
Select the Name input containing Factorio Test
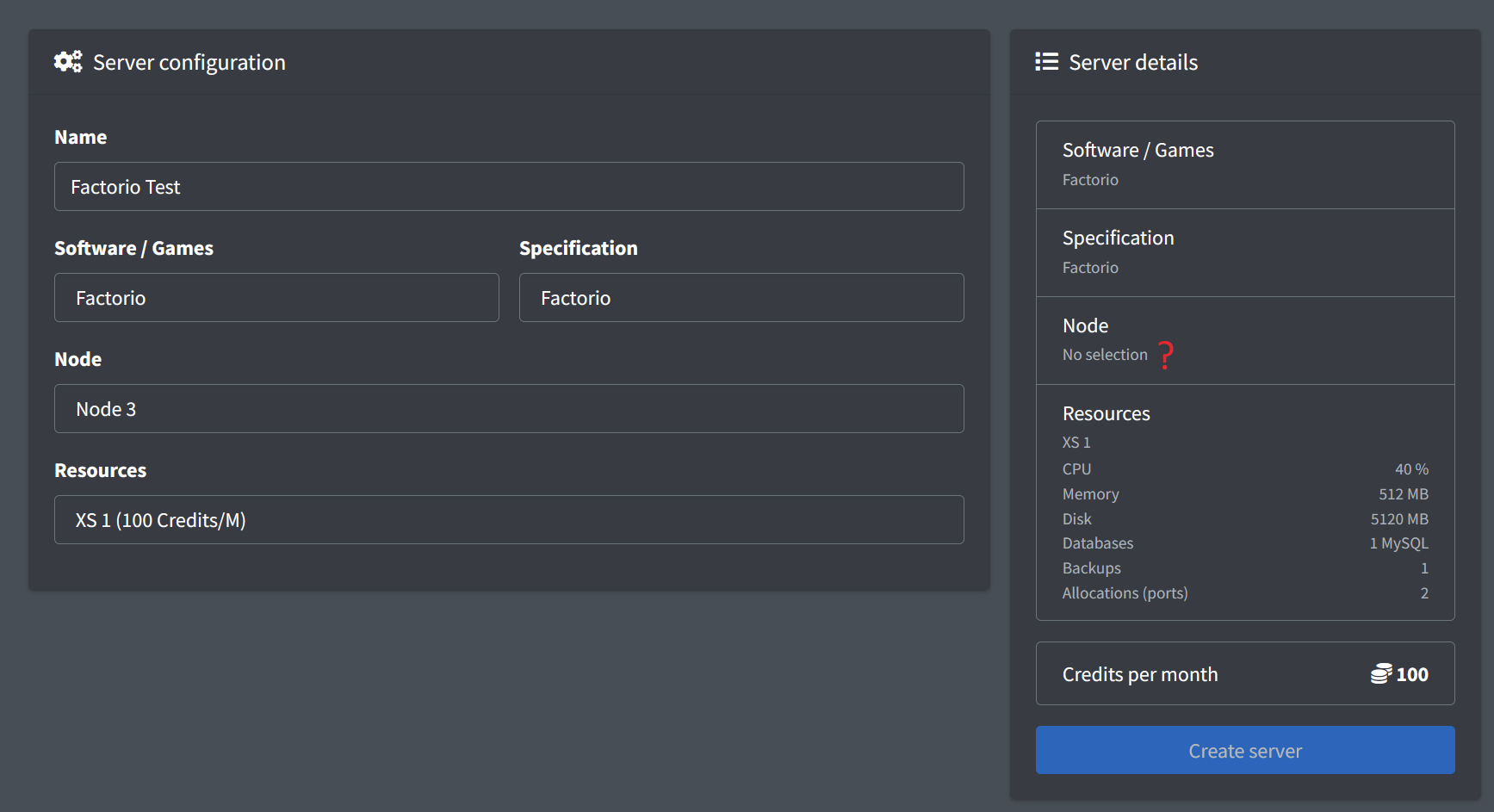[508, 186]
